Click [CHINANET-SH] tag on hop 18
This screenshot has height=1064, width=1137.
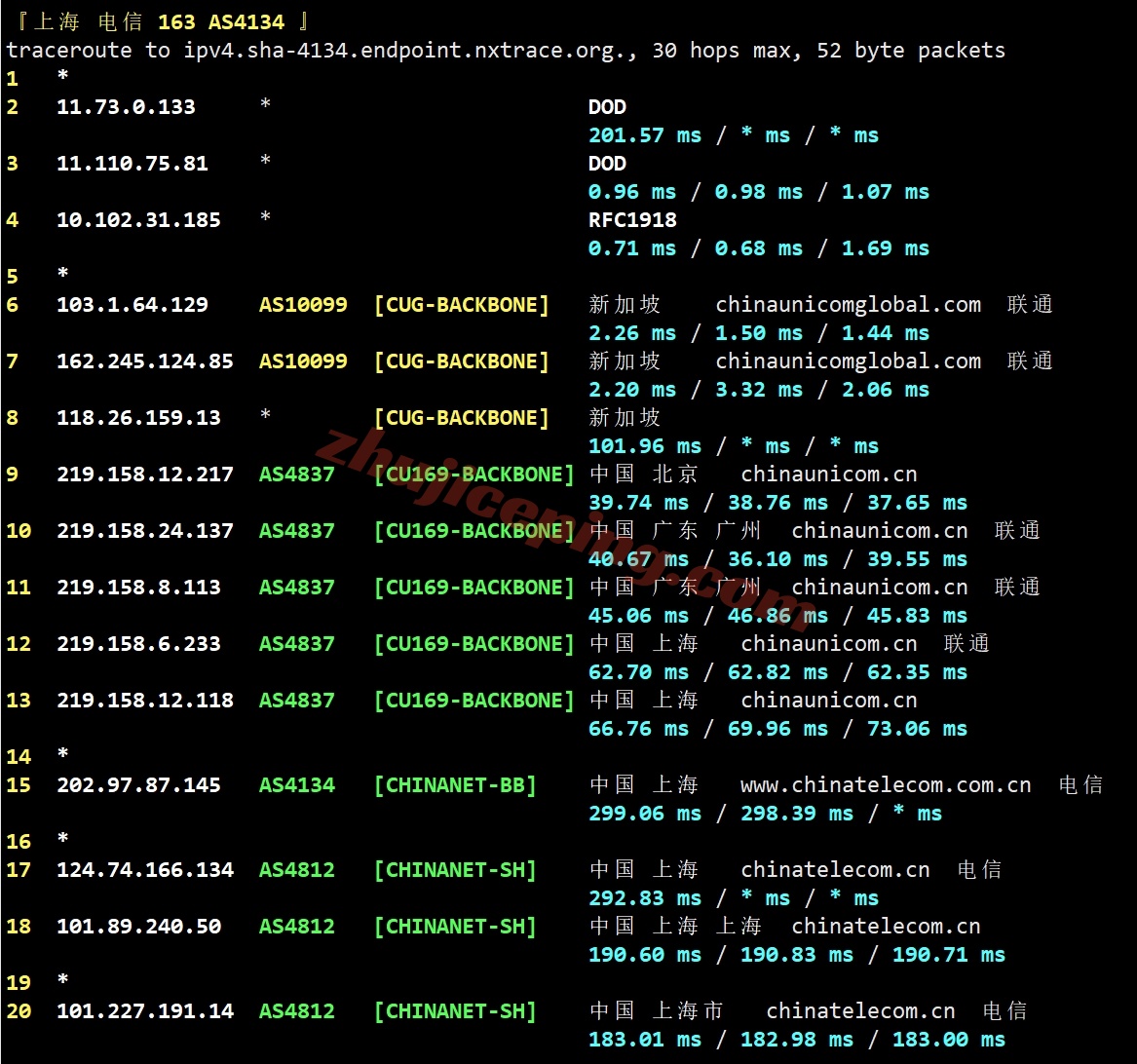(455, 927)
